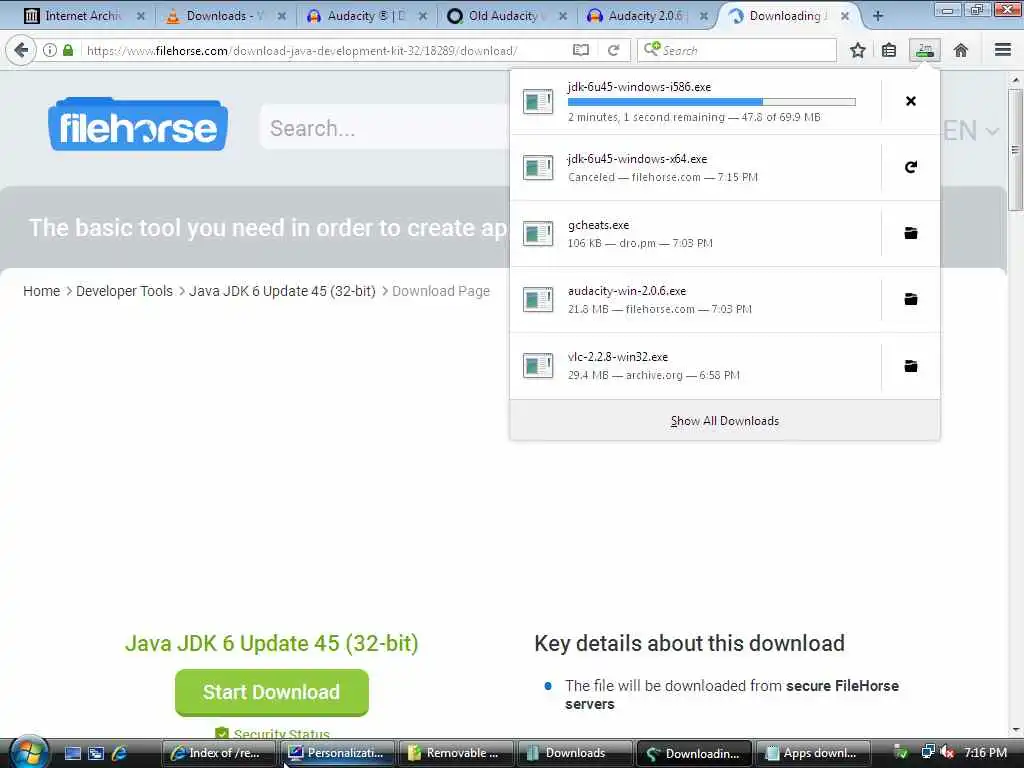
Task: Open Downloads folder taskbar window
Action: coord(575,753)
